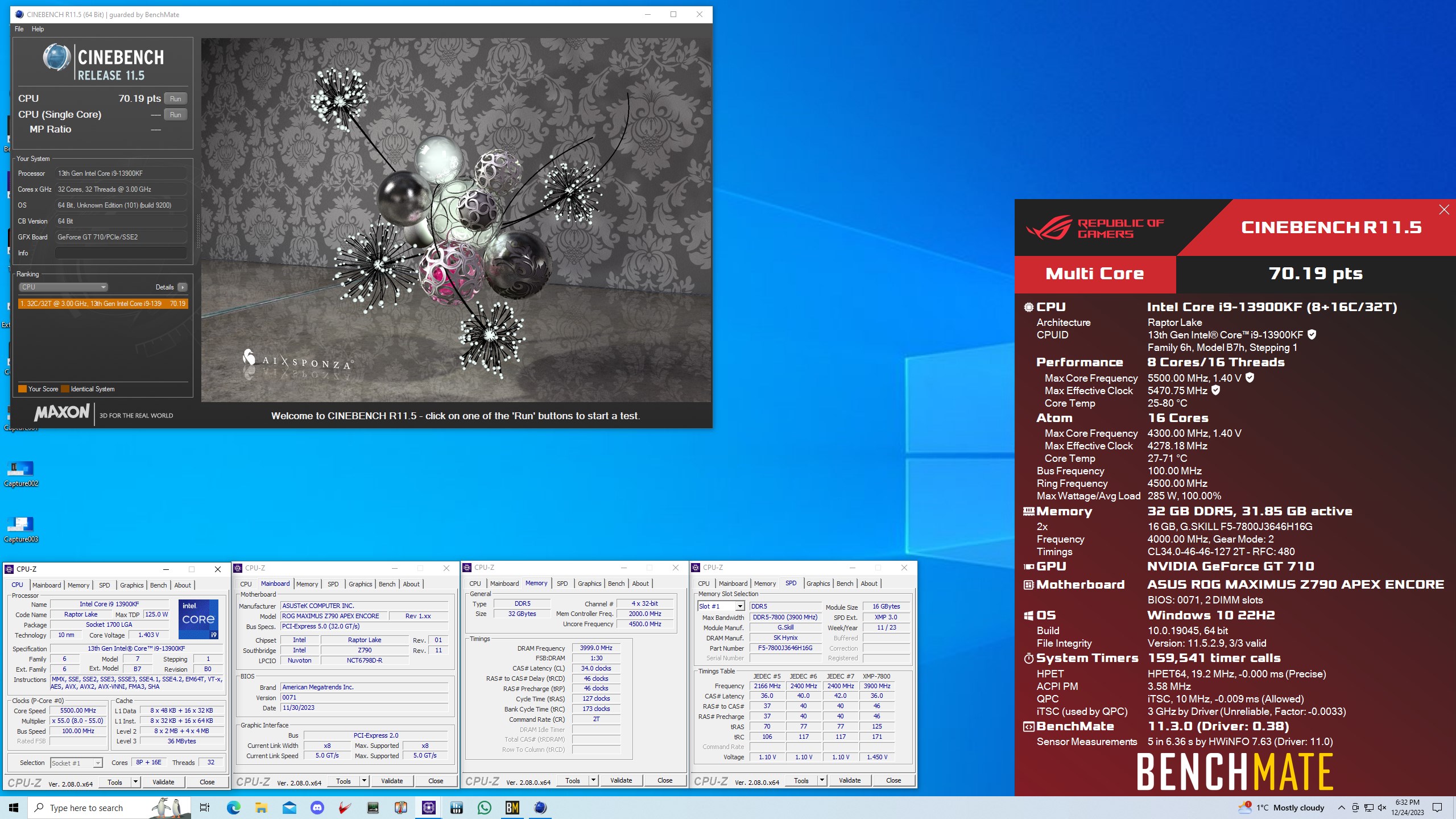Open the HWiNFO bars taskbar icon
This screenshot has height=819, width=1456.
click(457, 808)
